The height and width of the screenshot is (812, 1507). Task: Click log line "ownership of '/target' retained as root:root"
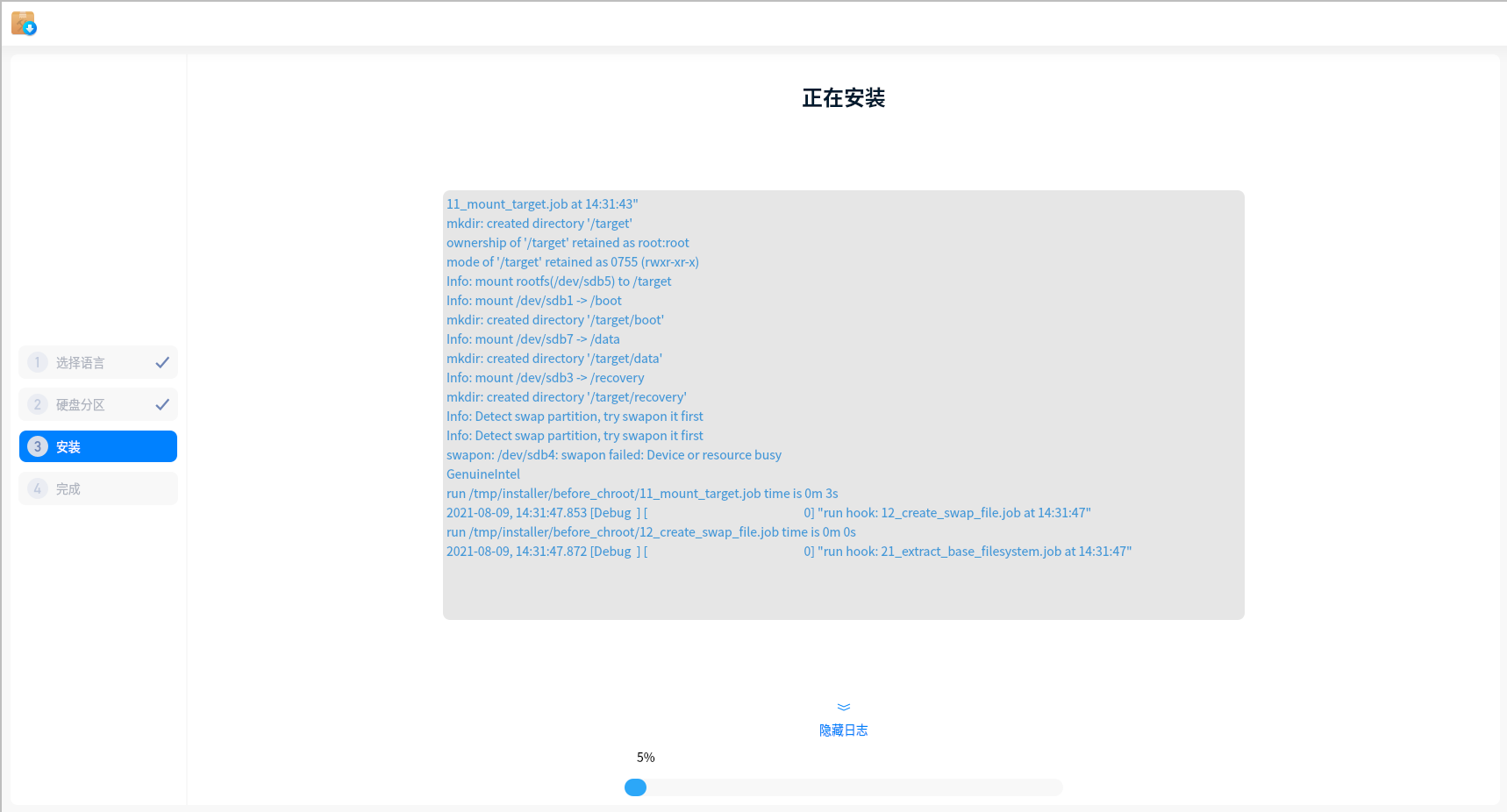click(568, 243)
